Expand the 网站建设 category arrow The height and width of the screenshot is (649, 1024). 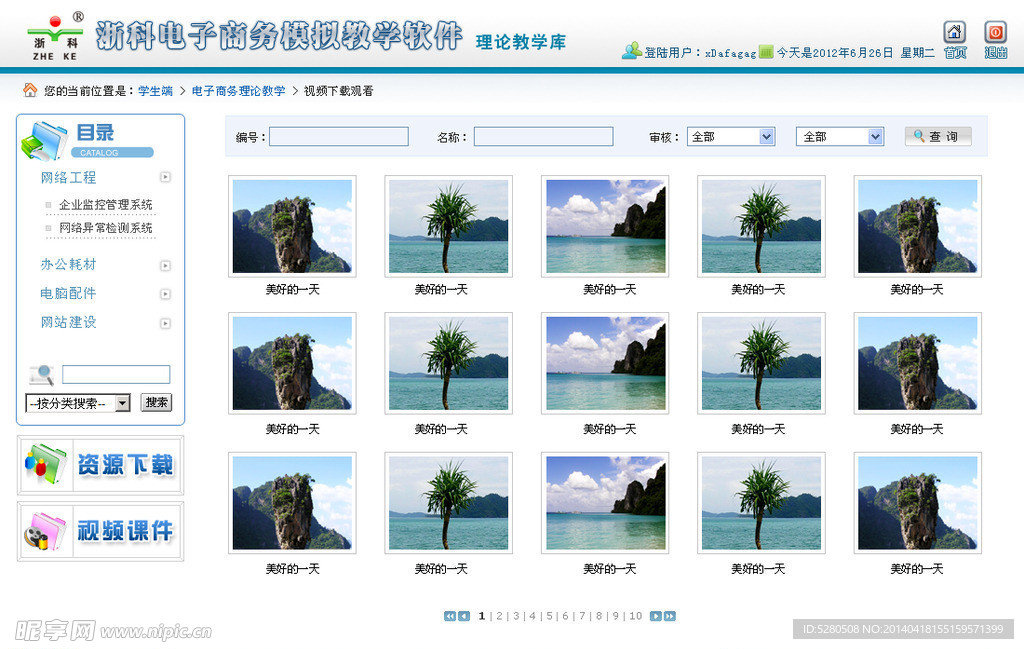point(165,323)
